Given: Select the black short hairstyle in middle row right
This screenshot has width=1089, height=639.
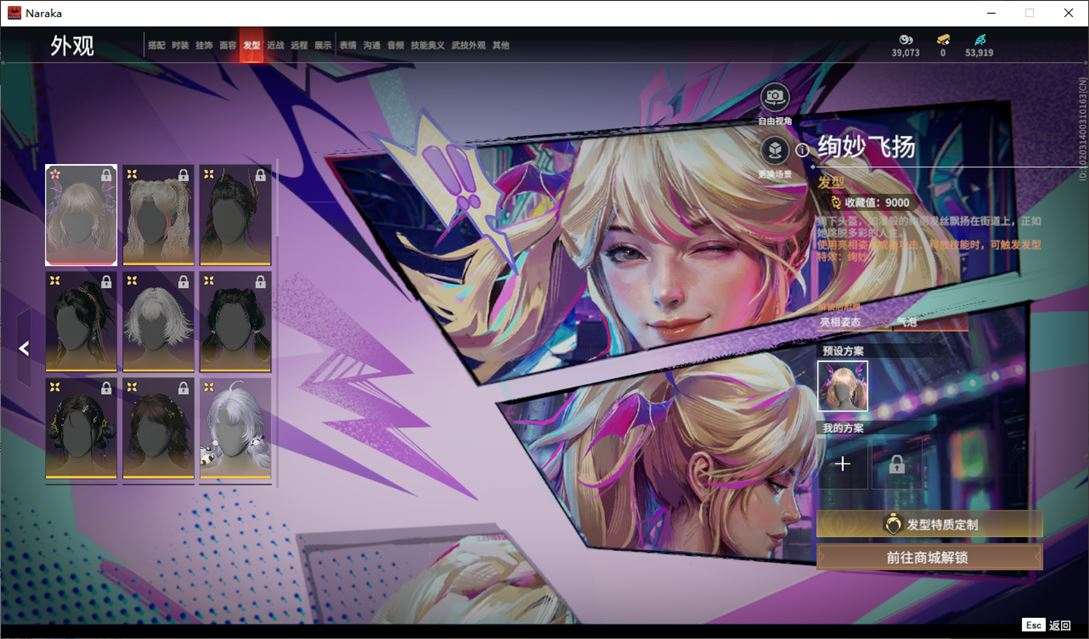Looking at the screenshot, I should coord(235,322).
